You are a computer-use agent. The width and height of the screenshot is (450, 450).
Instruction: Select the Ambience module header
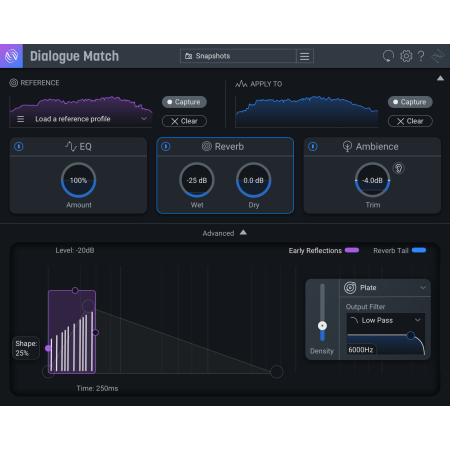click(x=372, y=146)
